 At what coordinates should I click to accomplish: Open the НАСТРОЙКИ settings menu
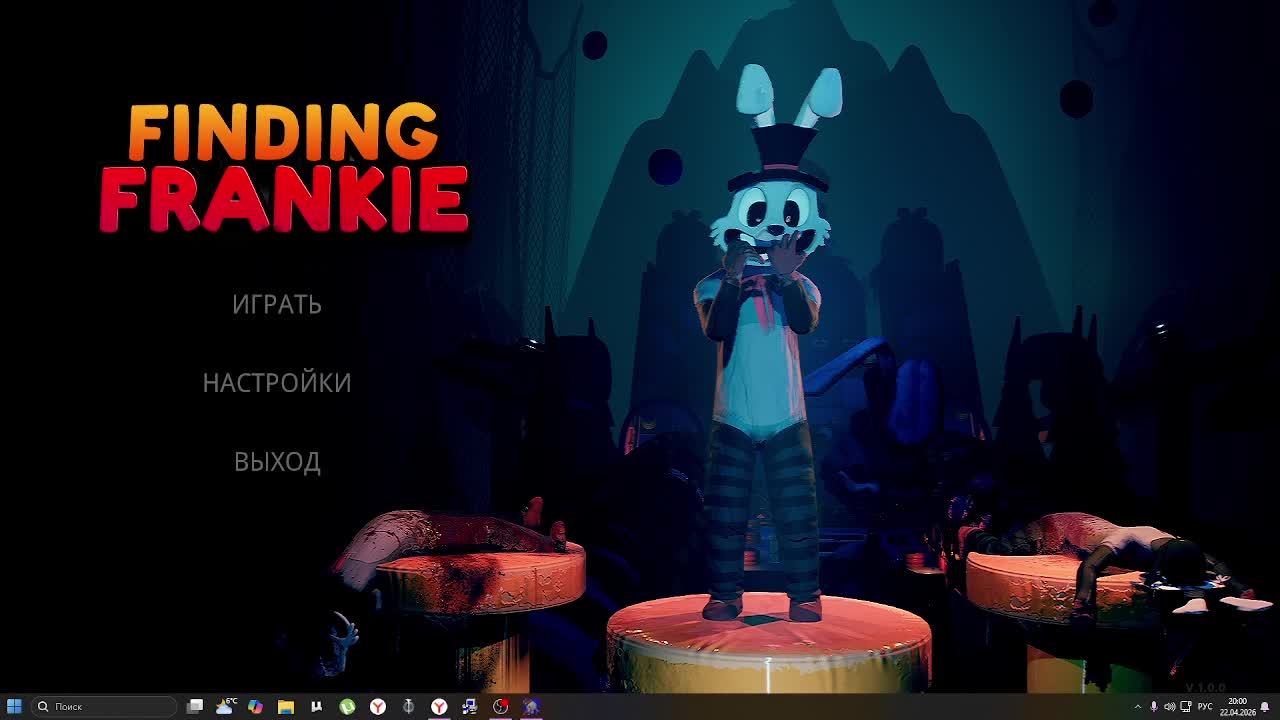(277, 383)
